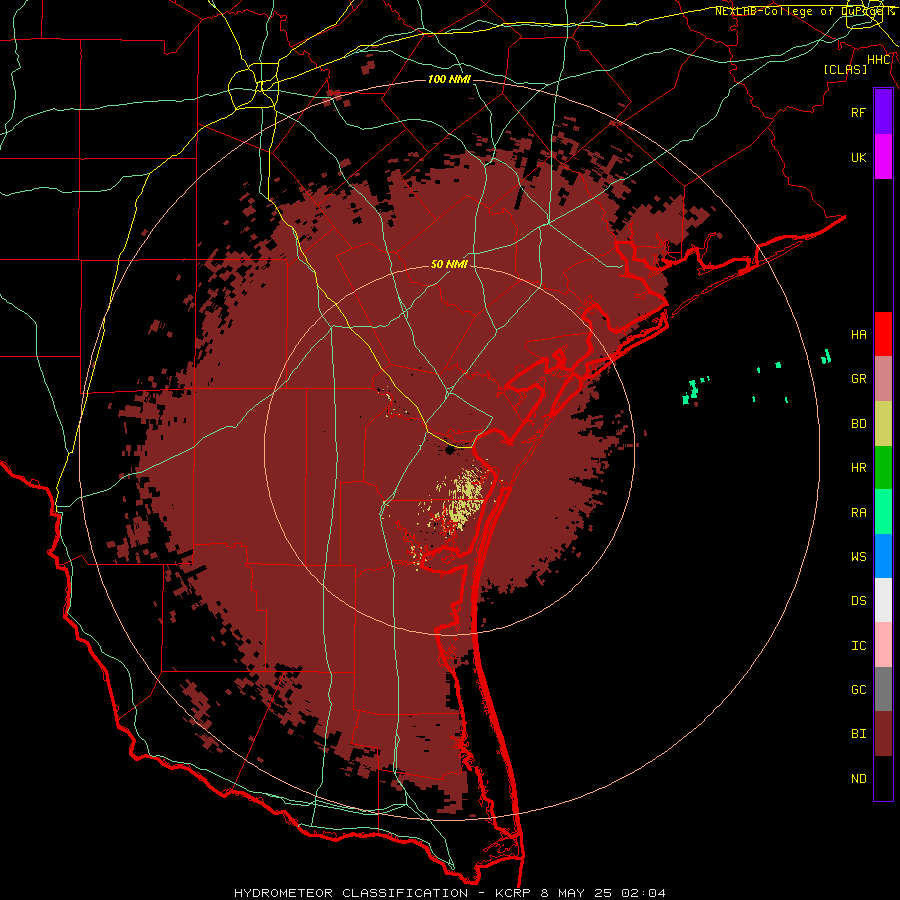Click the RA light-green legend swatch
Image resolution: width=900 pixels, height=900 pixels.
[x=883, y=512]
